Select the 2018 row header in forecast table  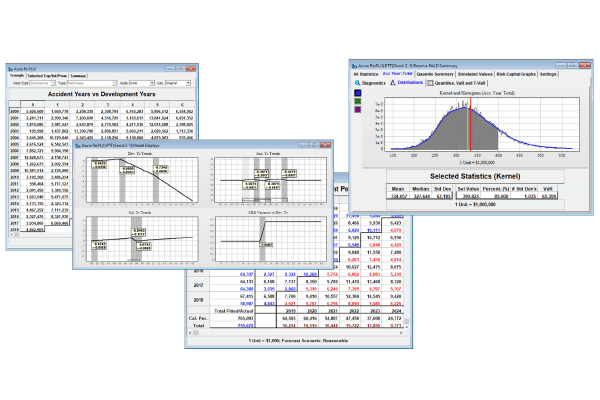[x=198, y=300]
